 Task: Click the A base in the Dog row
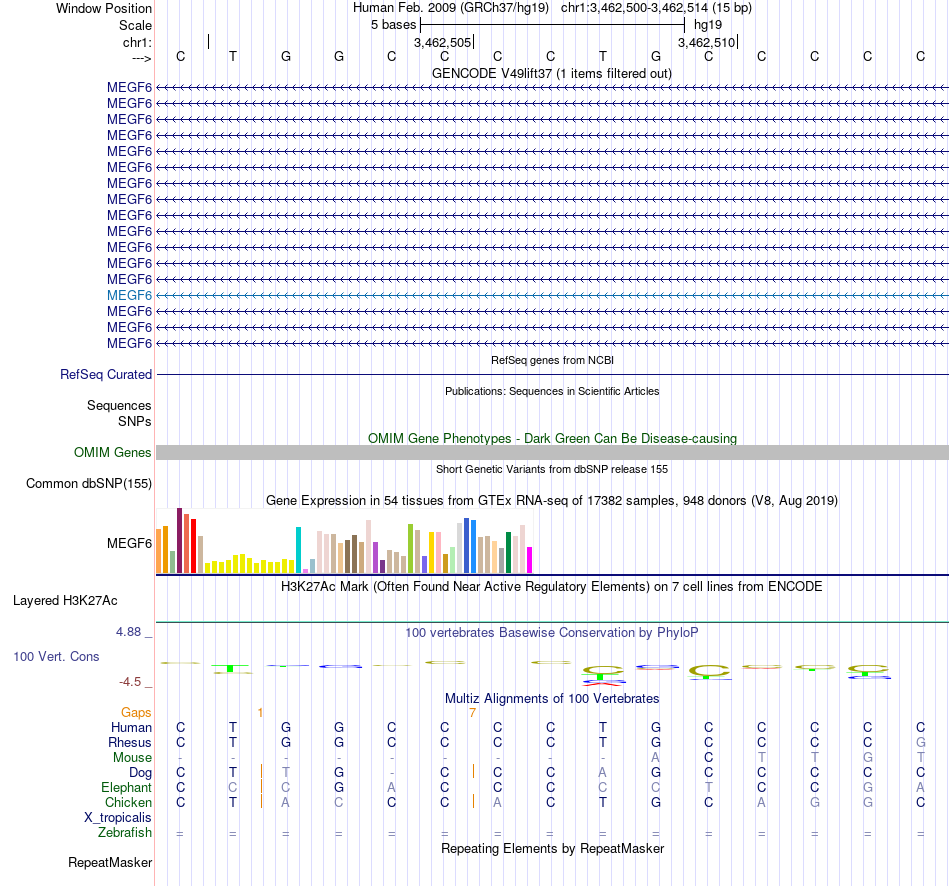(x=602, y=772)
